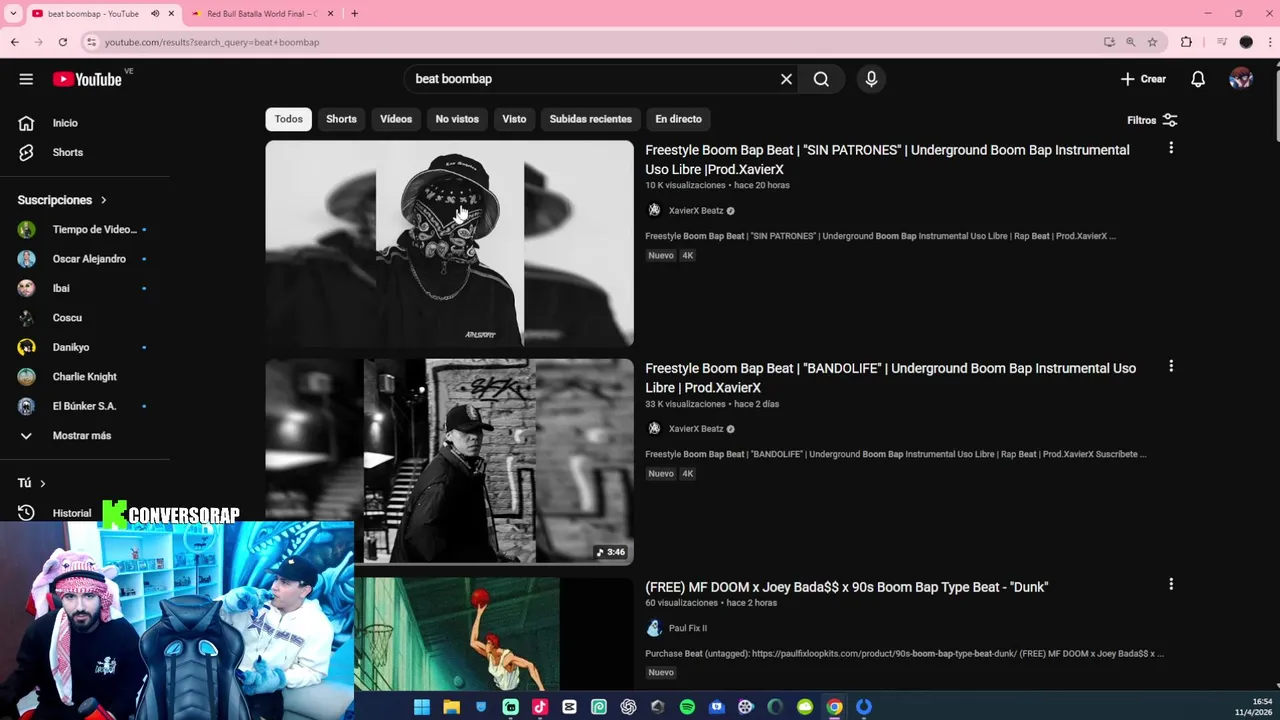Screen dimensions: 1280x720
Task: Open File Explorer from the taskbar
Action: pyautogui.click(x=452, y=707)
